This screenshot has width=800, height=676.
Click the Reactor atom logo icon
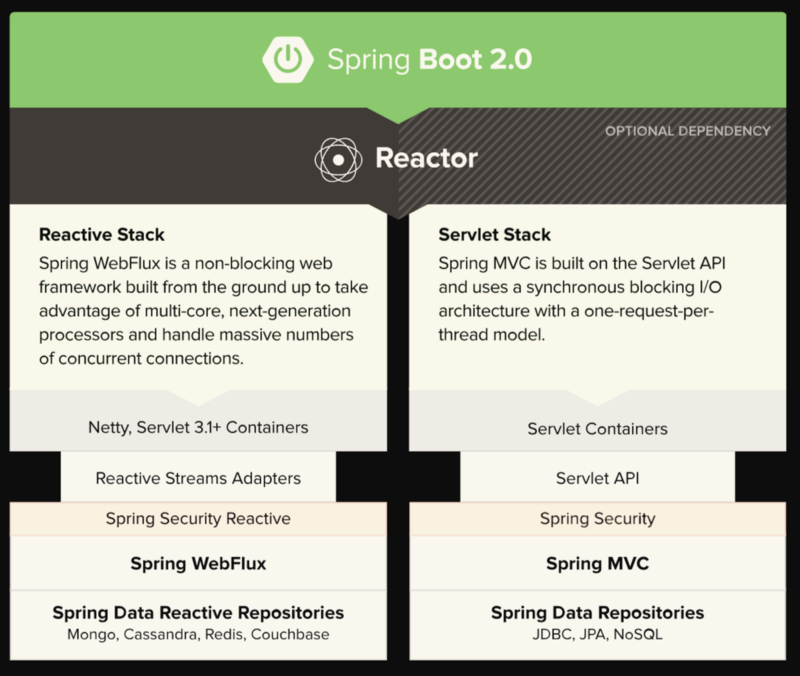[x=338, y=160]
